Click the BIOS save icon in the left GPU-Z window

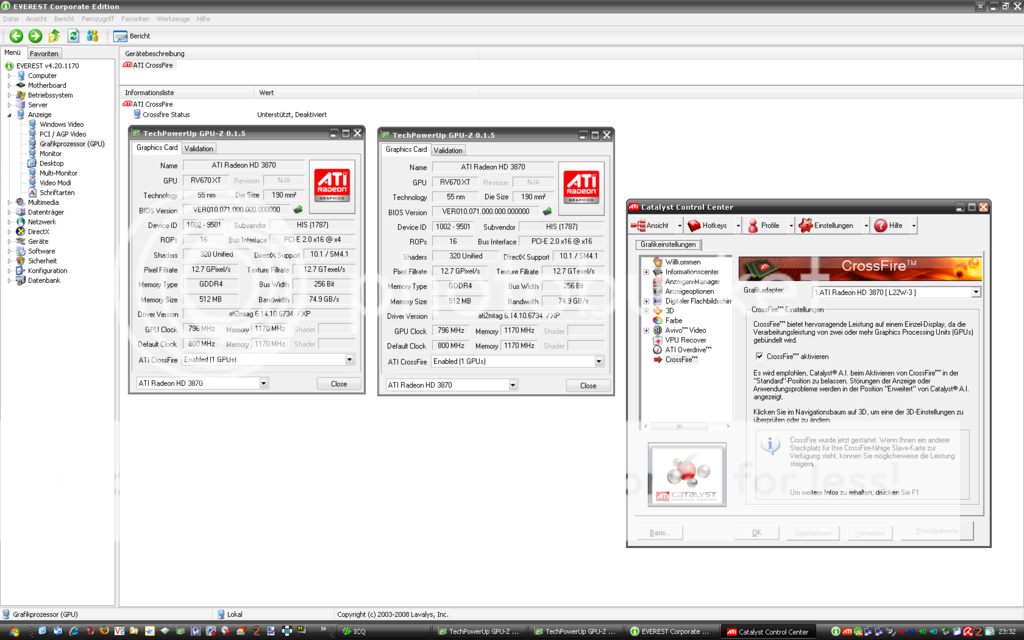298,210
